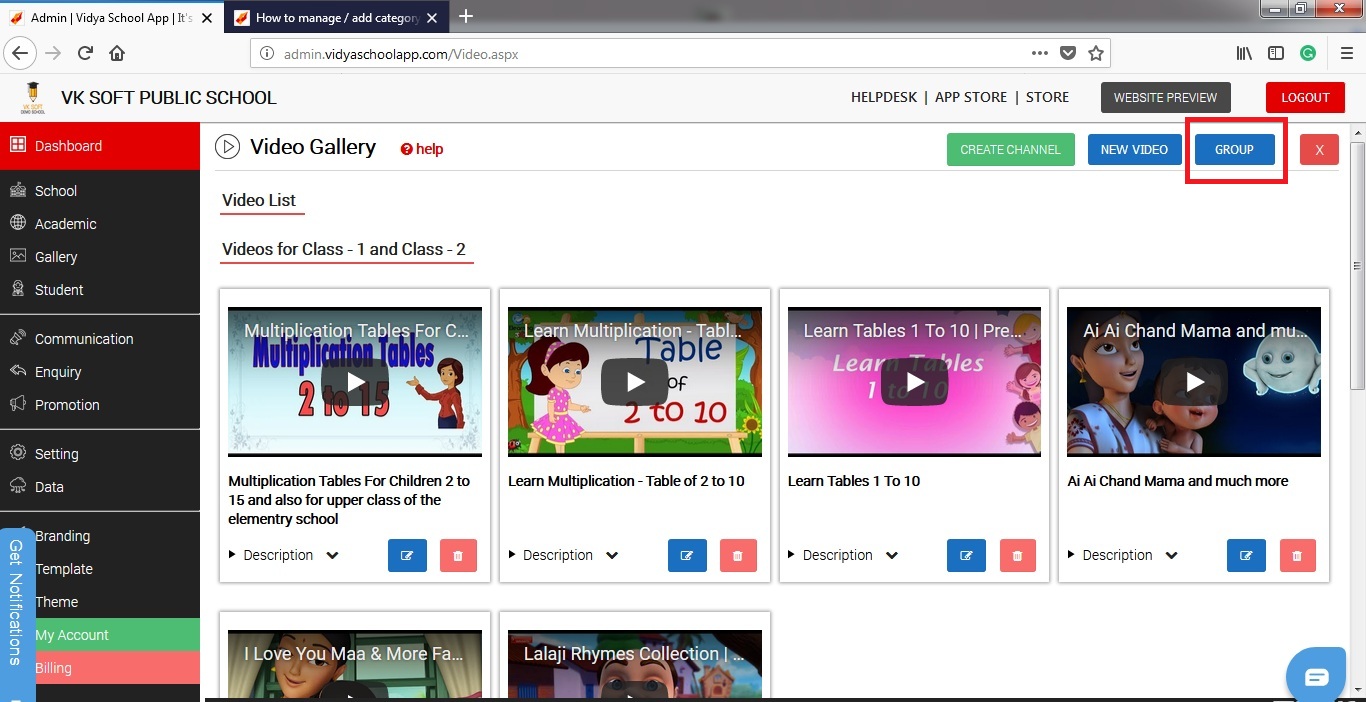1366x702 pixels.
Task: Click the CREATE CHANNEL button
Action: pyautogui.click(x=1010, y=149)
